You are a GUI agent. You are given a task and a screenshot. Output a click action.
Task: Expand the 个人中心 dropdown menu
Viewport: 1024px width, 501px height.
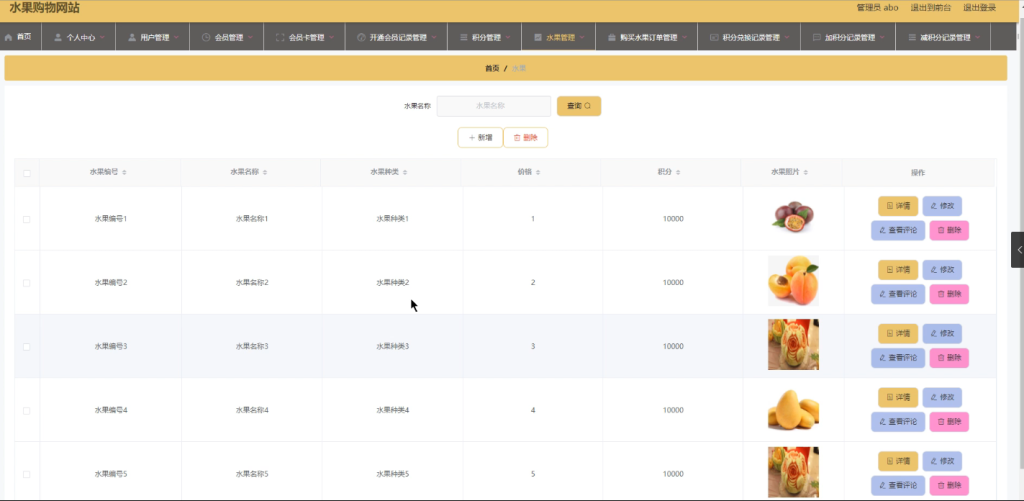click(78, 37)
